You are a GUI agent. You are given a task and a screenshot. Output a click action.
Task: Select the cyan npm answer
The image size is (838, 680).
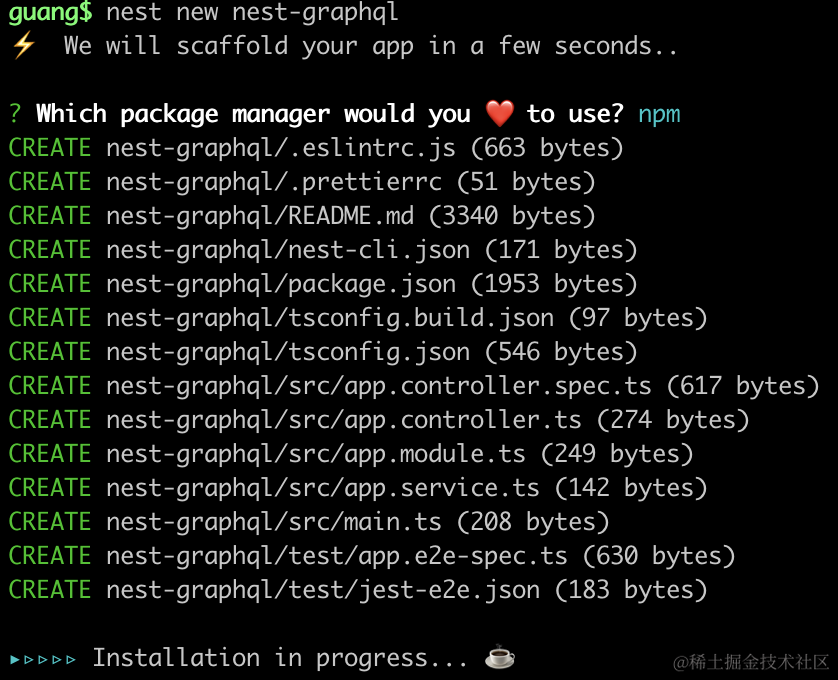click(659, 114)
